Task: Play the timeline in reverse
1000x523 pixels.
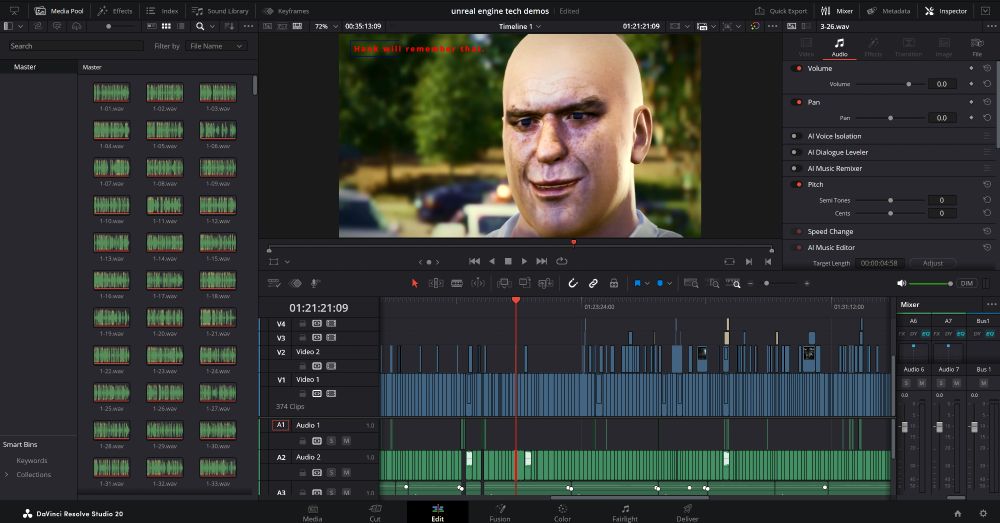Action: coord(492,262)
